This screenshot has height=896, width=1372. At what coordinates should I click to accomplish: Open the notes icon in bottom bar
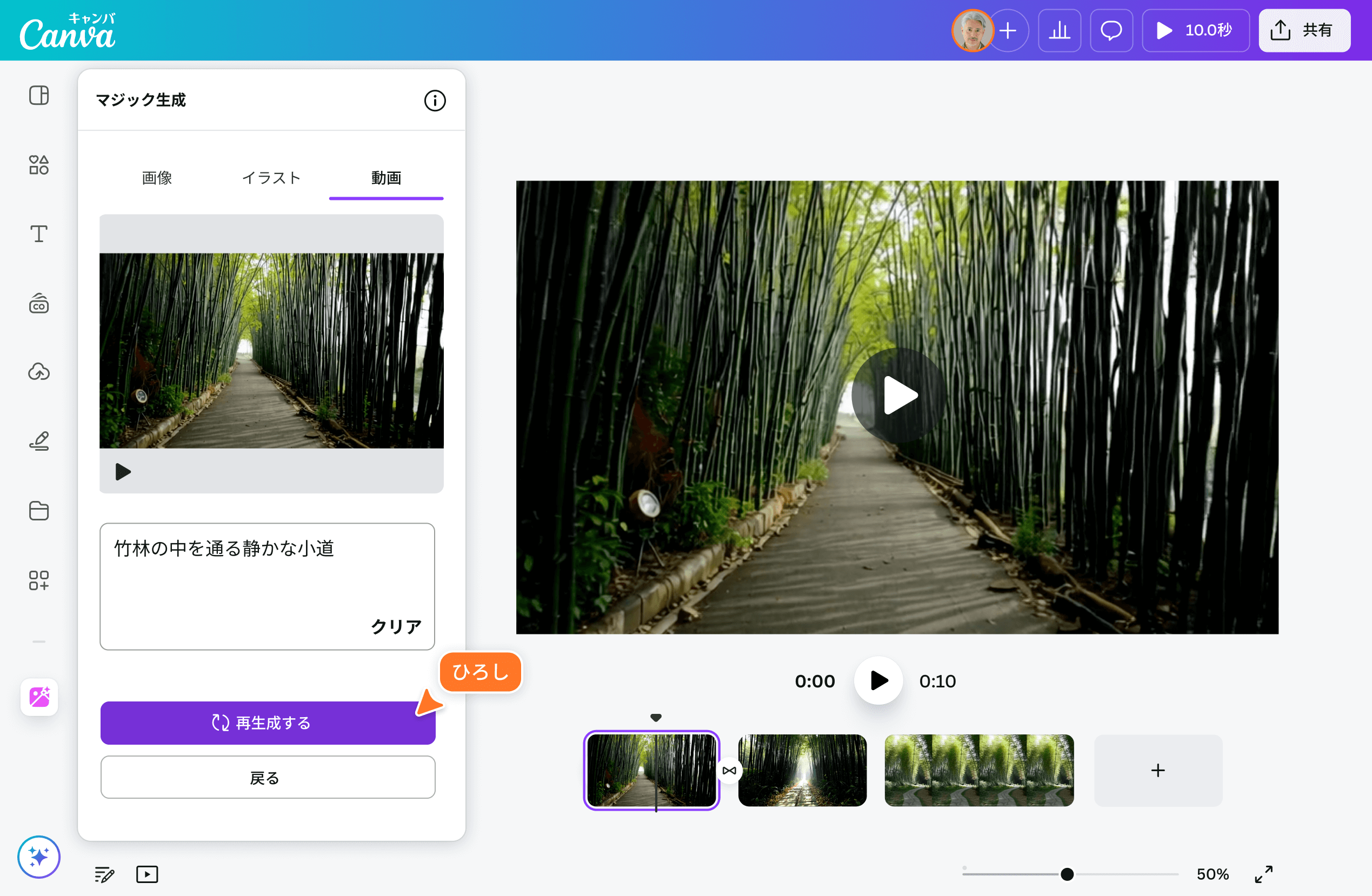104,874
